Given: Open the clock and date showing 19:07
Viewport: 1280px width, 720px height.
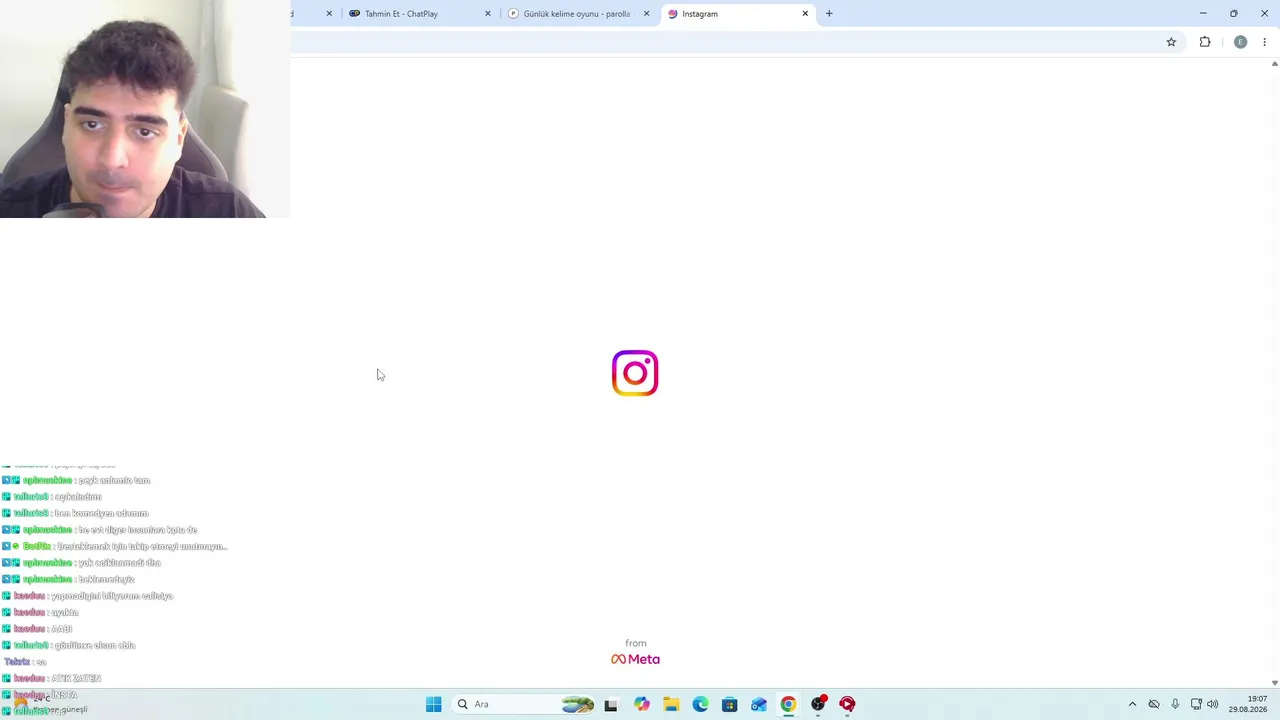Looking at the screenshot, I should [x=1248, y=704].
